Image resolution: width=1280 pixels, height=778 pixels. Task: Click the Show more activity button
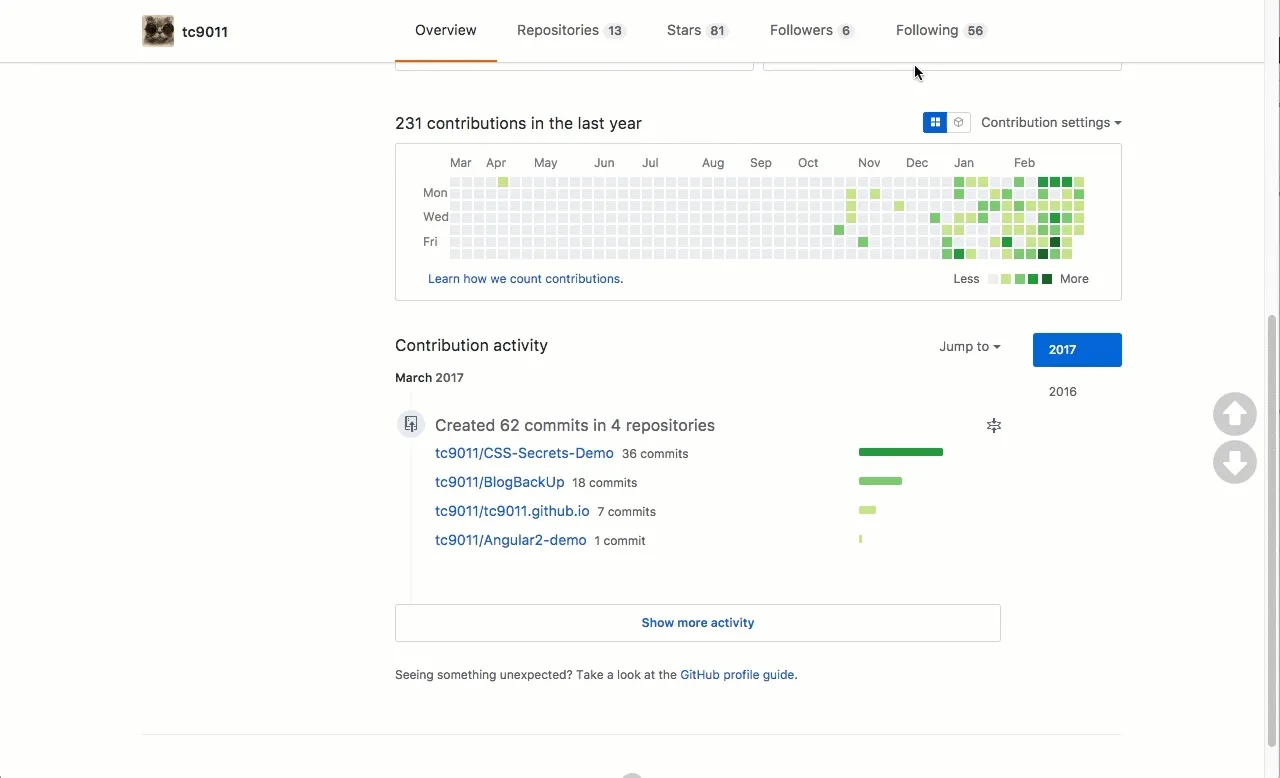[x=697, y=623]
